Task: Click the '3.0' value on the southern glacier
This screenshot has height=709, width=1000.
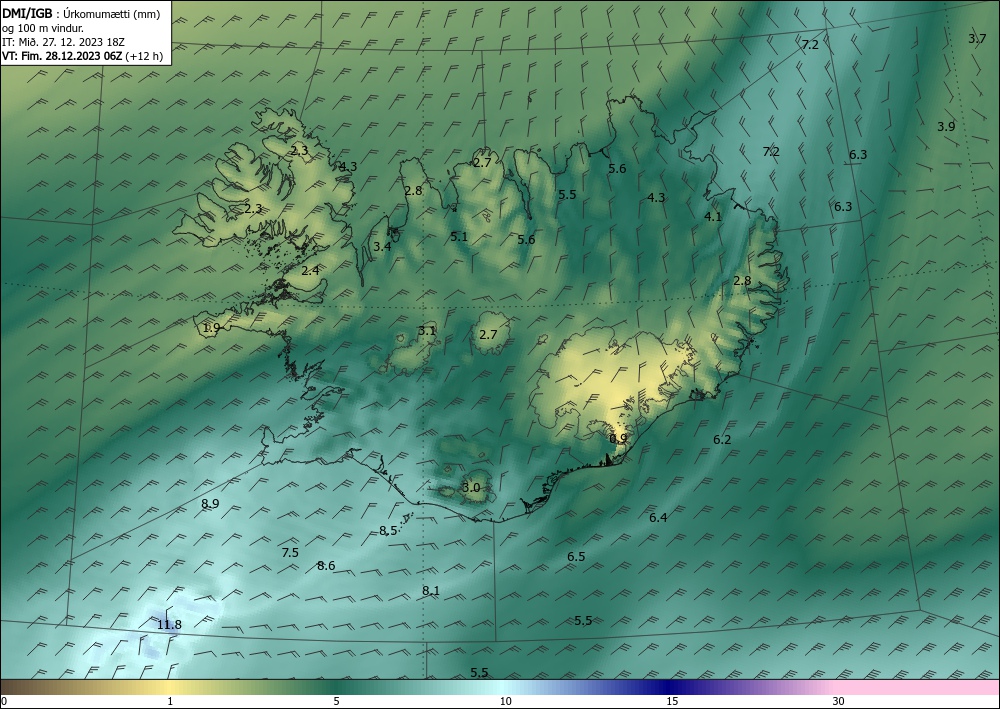Action: pos(471,488)
